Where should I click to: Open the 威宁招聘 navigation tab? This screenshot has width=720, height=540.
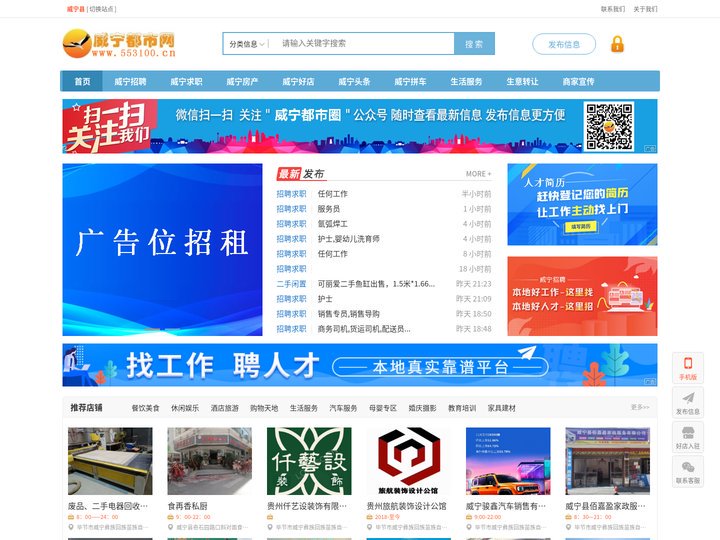(130, 81)
